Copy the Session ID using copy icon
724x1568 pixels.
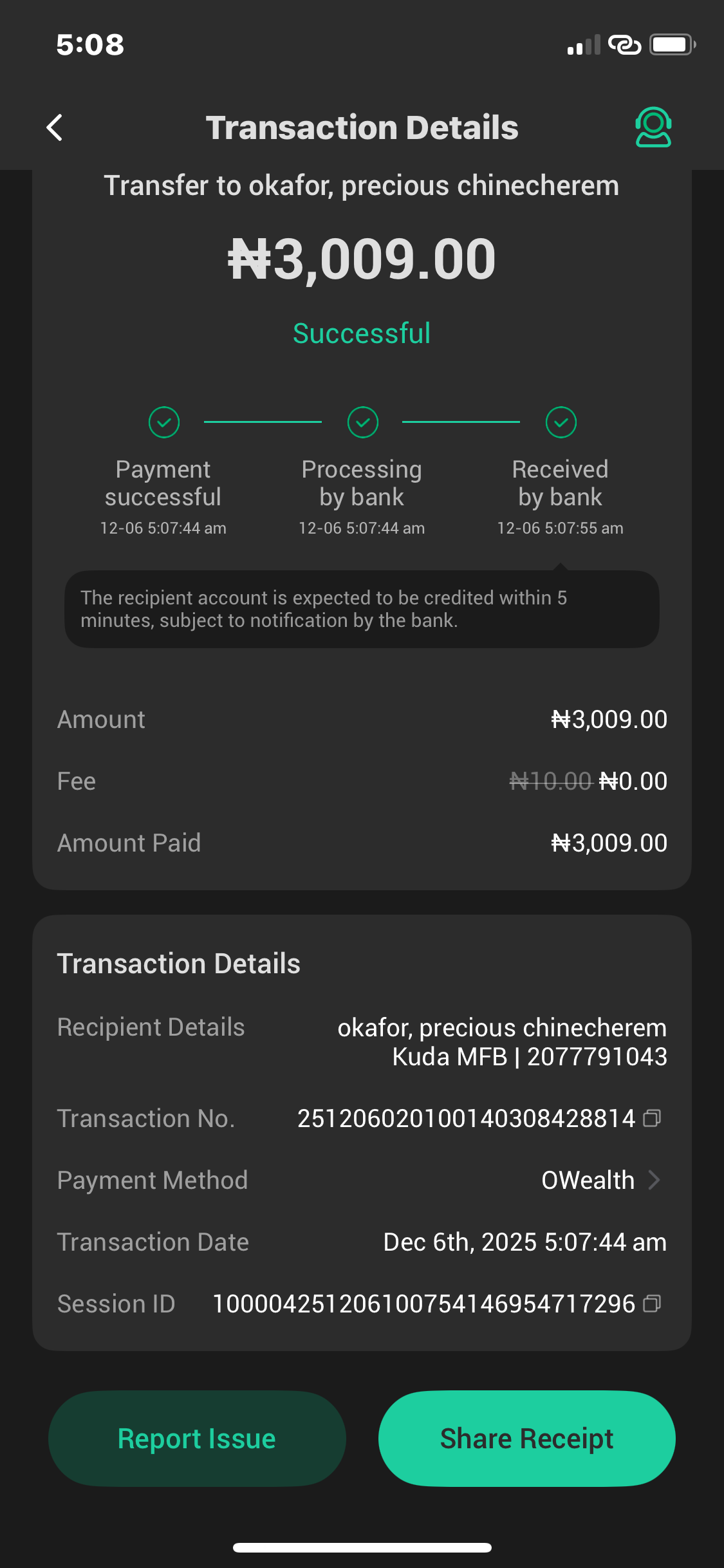coord(652,1304)
